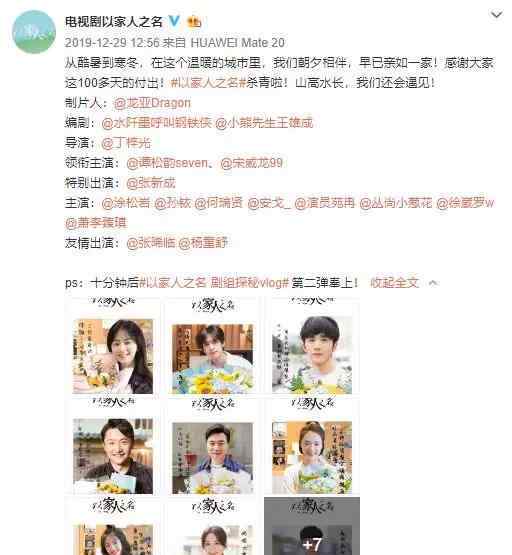Collapse post with 收起全文 link
Viewport: 512px width, 555px height.
[395, 283]
